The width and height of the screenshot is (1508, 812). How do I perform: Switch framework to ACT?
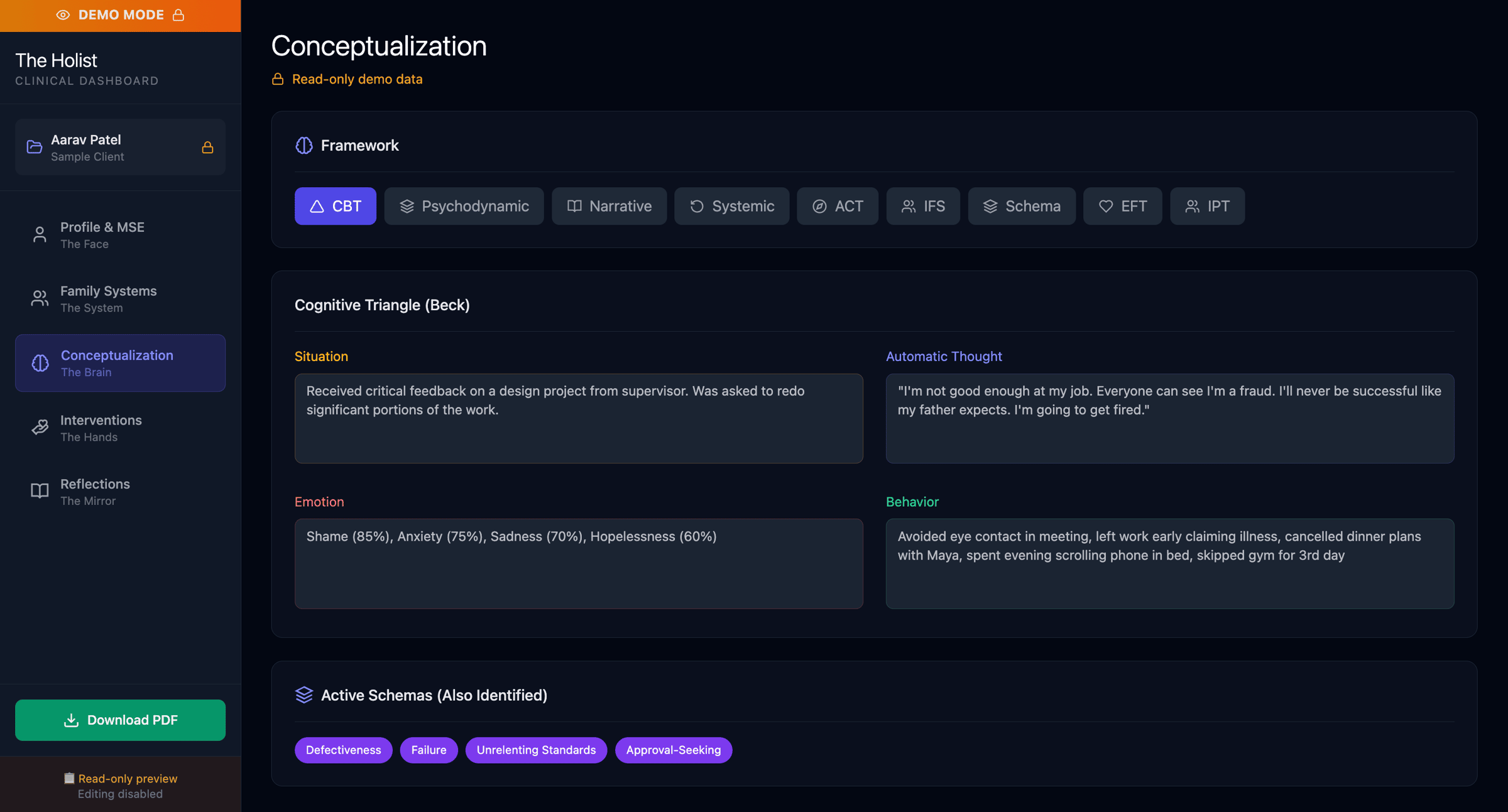click(837, 206)
